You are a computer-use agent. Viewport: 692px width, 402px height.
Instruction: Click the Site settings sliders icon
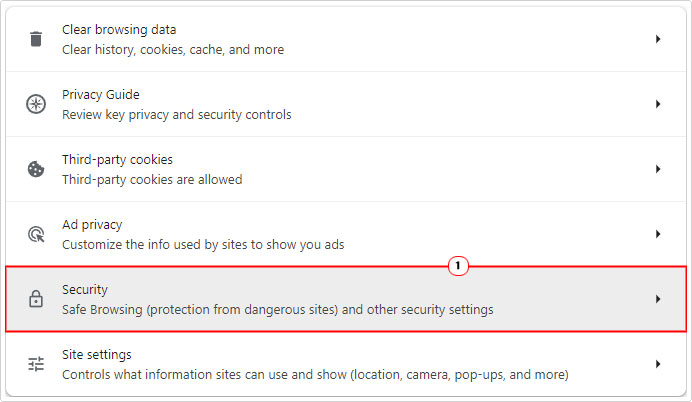[36, 364]
